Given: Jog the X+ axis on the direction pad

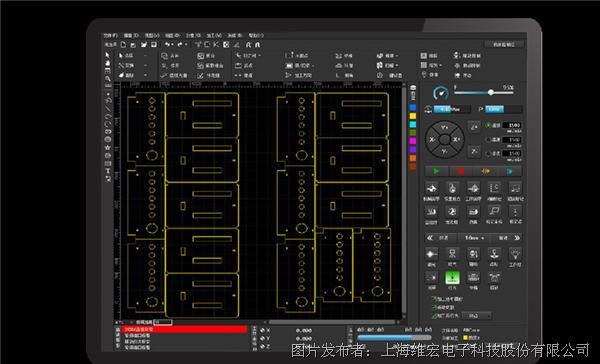Looking at the screenshot, I should point(457,140).
